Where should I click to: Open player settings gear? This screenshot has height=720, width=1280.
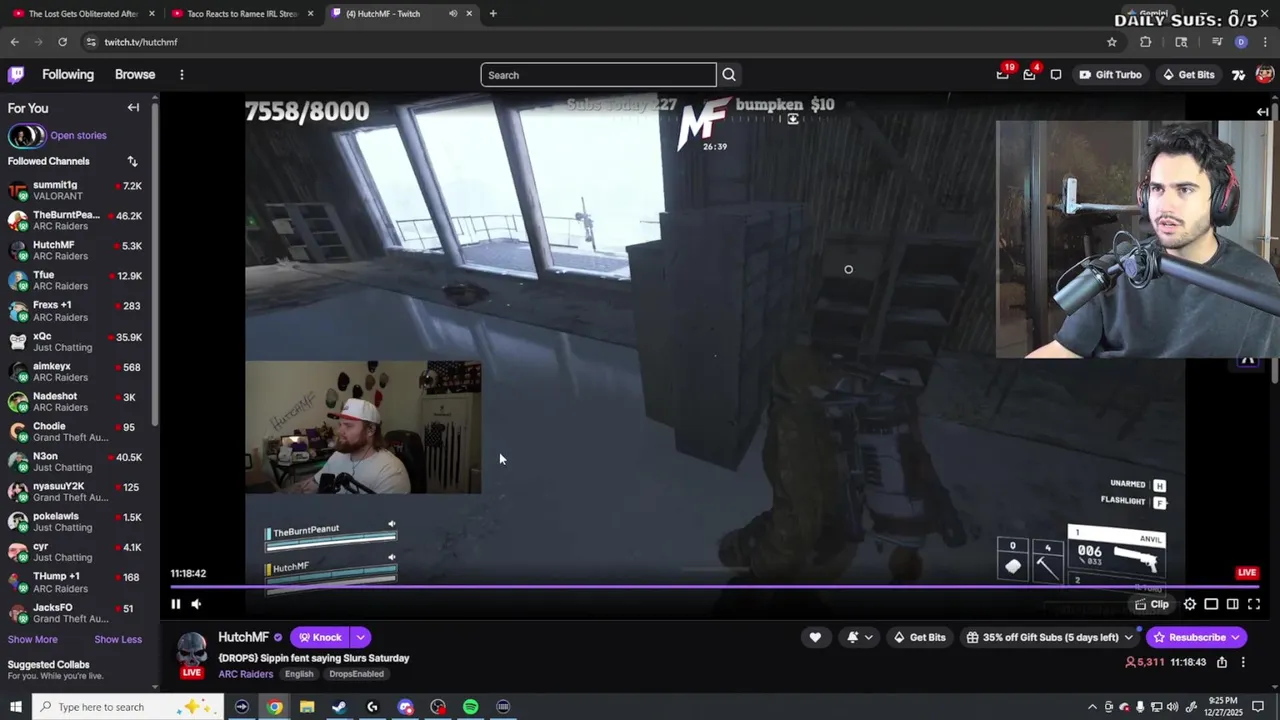pos(1190,604)
